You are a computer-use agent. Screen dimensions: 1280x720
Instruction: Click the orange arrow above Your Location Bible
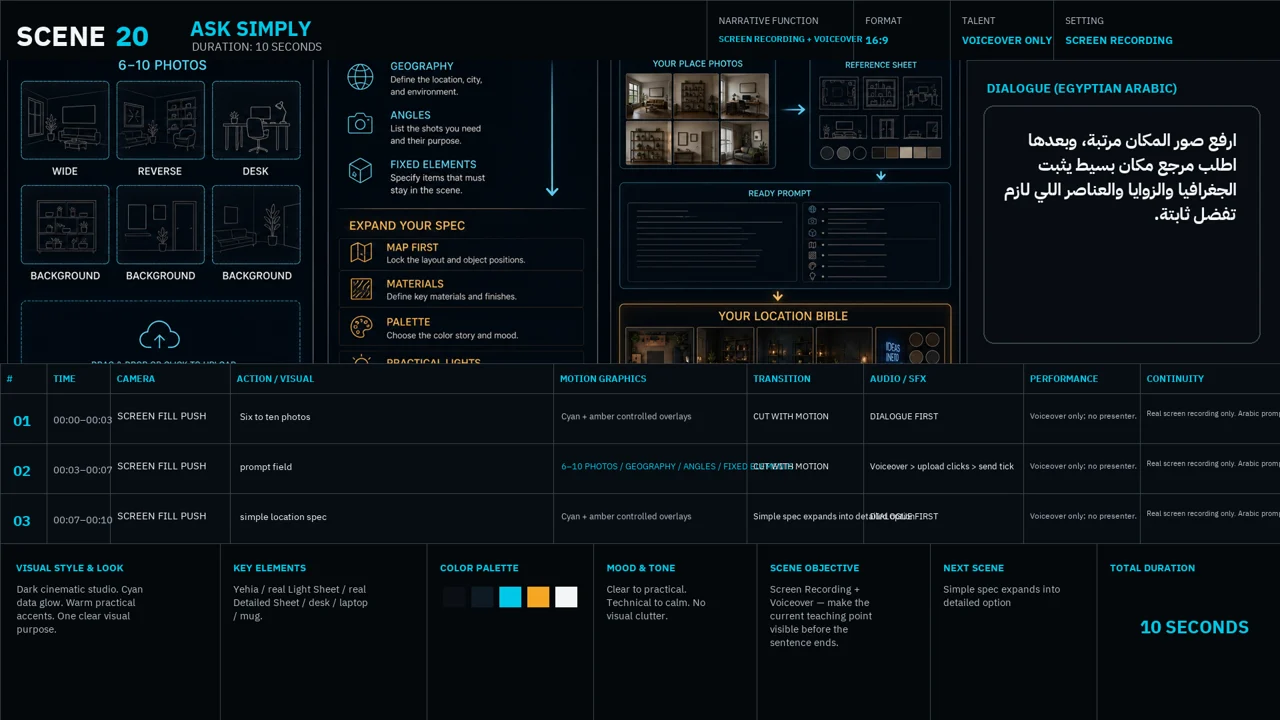(x=778, y=296)
